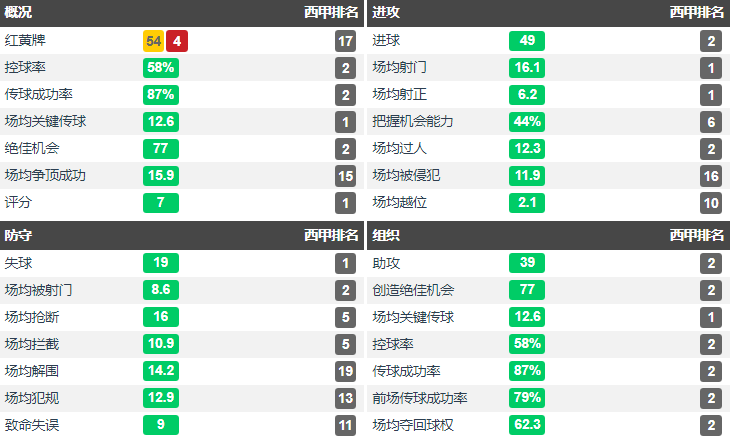Click the 场均关键传球 label in 概况
This screenshot has width=732, height=438.
pos(45,121)
